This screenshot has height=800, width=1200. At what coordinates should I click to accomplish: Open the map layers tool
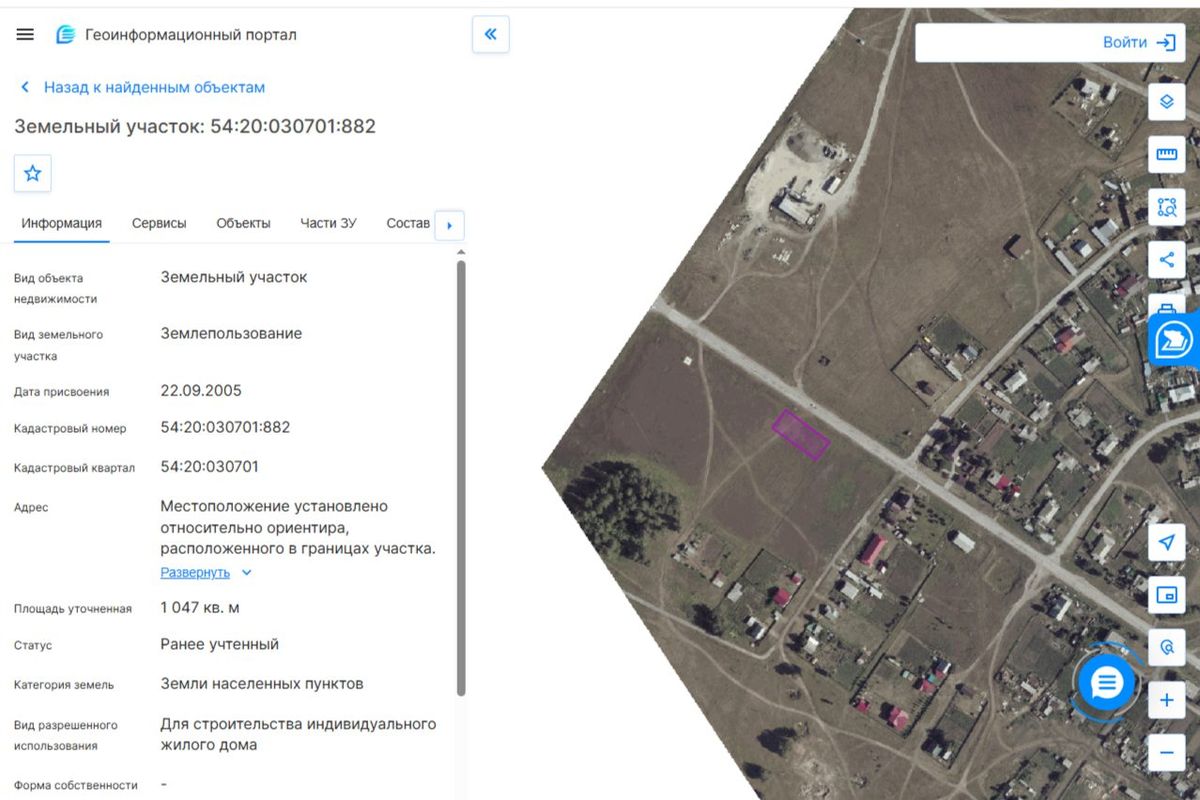tap(1166, 101)
